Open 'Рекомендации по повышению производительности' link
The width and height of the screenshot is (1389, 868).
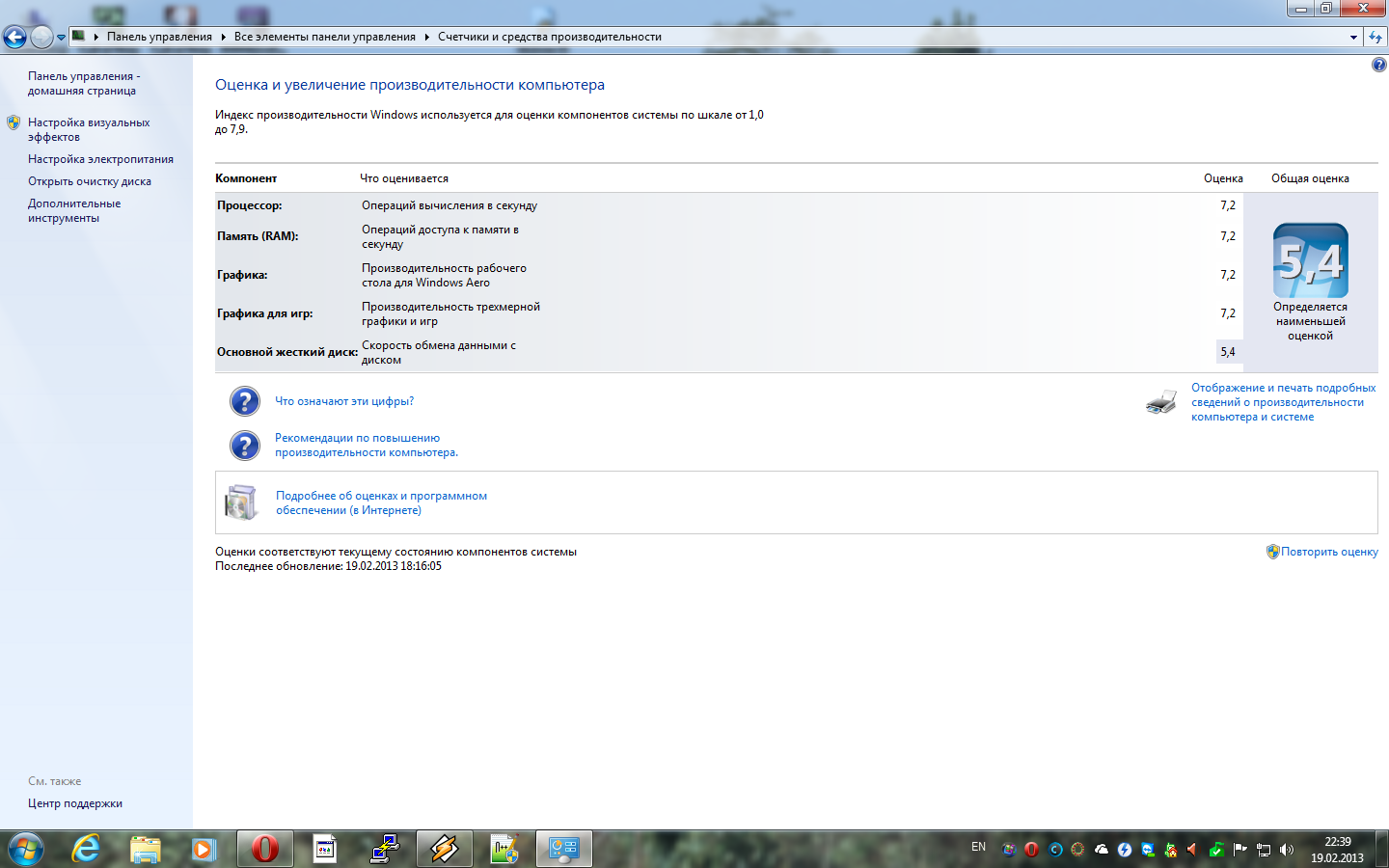[367, 445]
